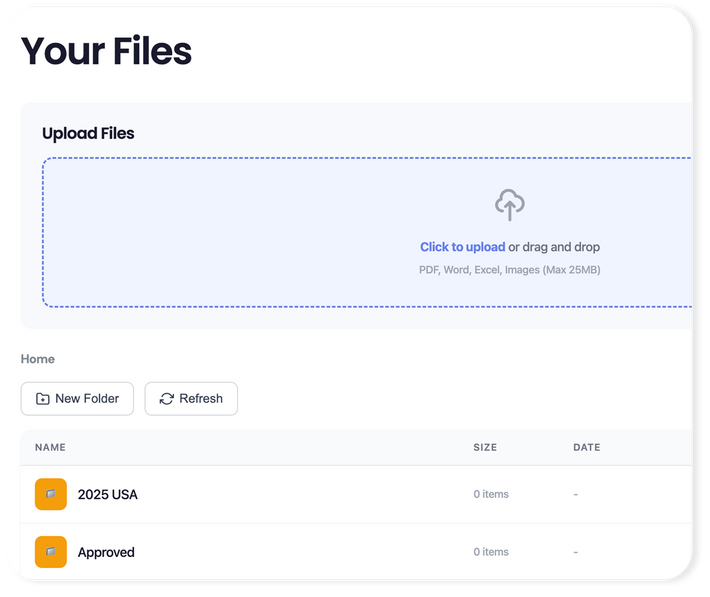Click the orange folder icon for 2025 USA
The image size is (710, 597).
(x=51, y=494)
